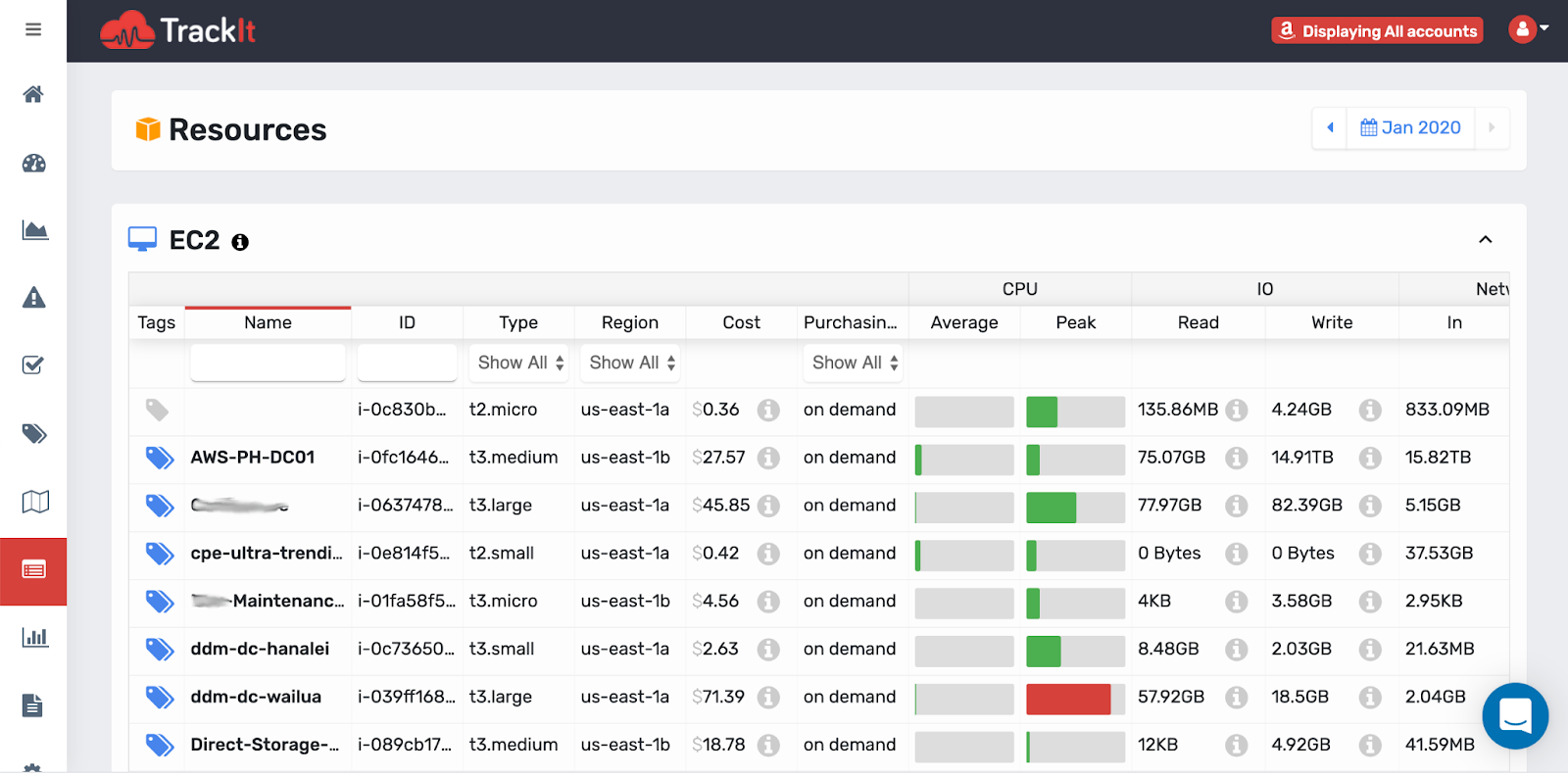Open the hamburger menu in the sidebar
Screen dimensions: 1568x775
click(33, 29)
